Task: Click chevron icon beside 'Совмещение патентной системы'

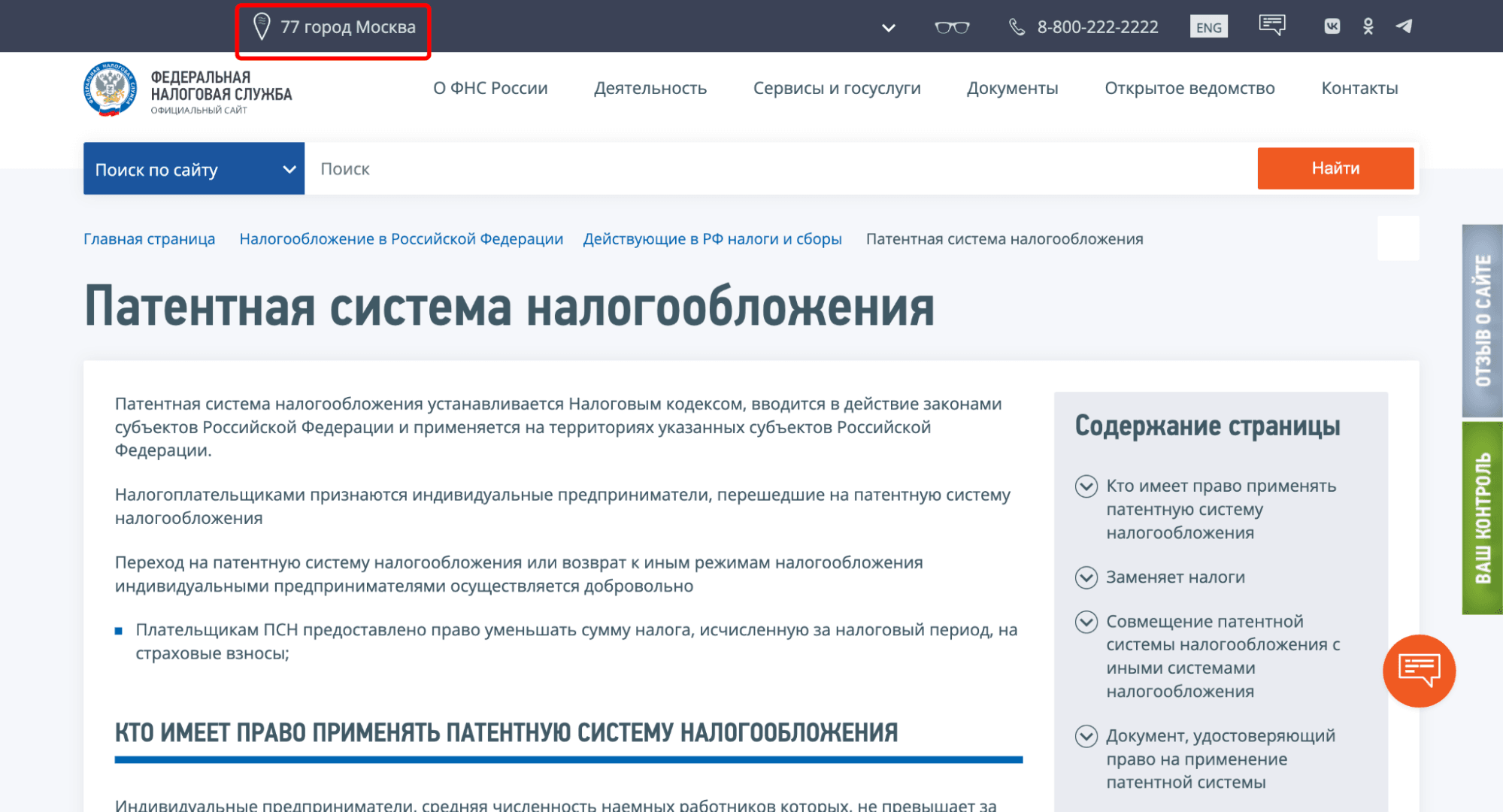Action: [x=1086, y=622]
